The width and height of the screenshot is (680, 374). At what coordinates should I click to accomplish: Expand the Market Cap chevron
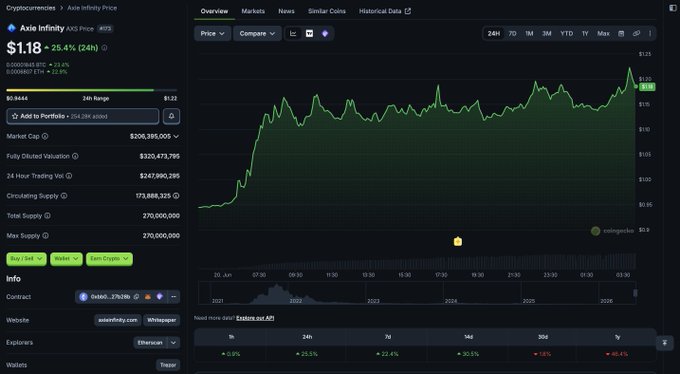click(x=176, y=136)
